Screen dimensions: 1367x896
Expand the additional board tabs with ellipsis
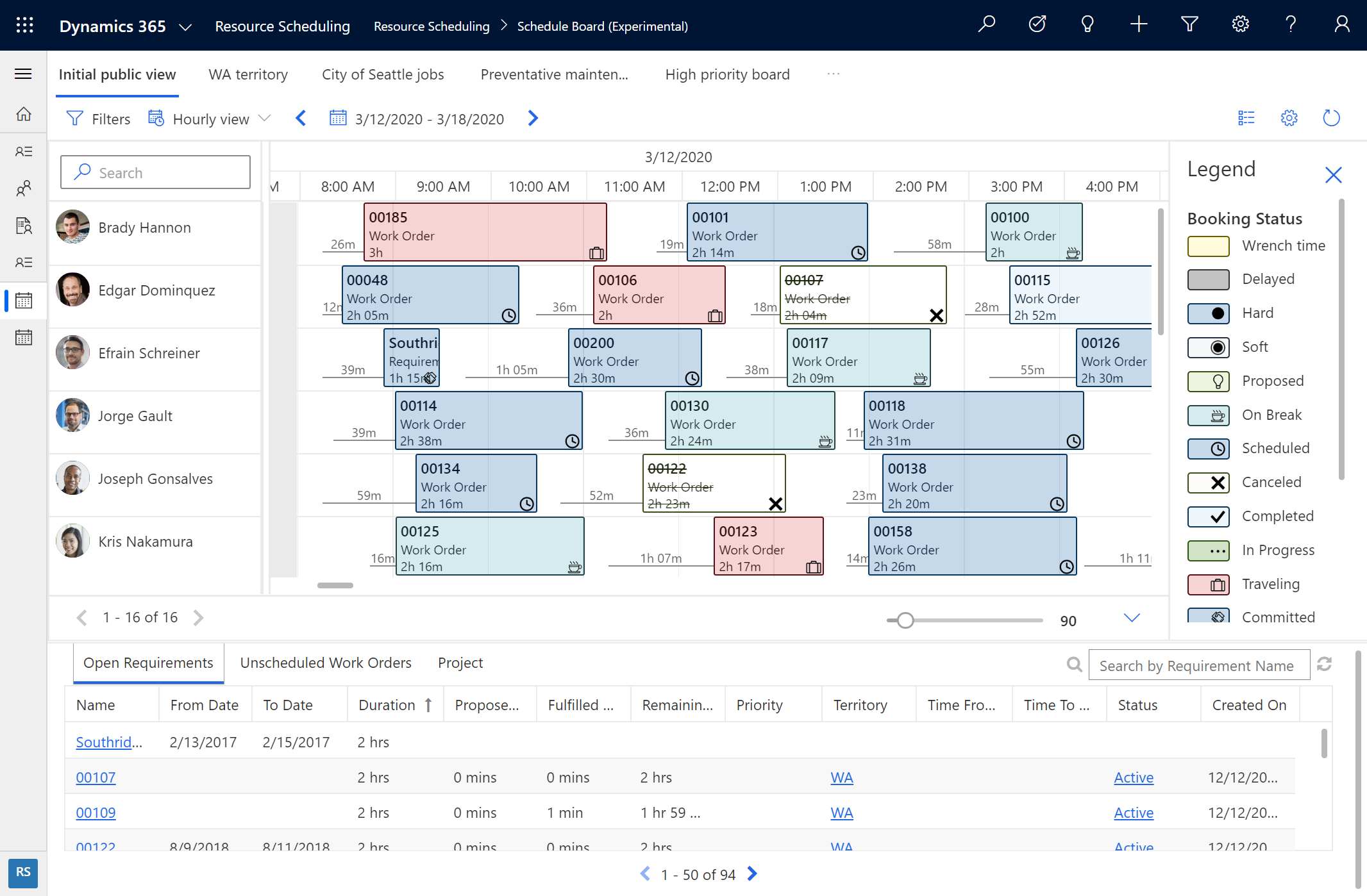coord(833,73)
